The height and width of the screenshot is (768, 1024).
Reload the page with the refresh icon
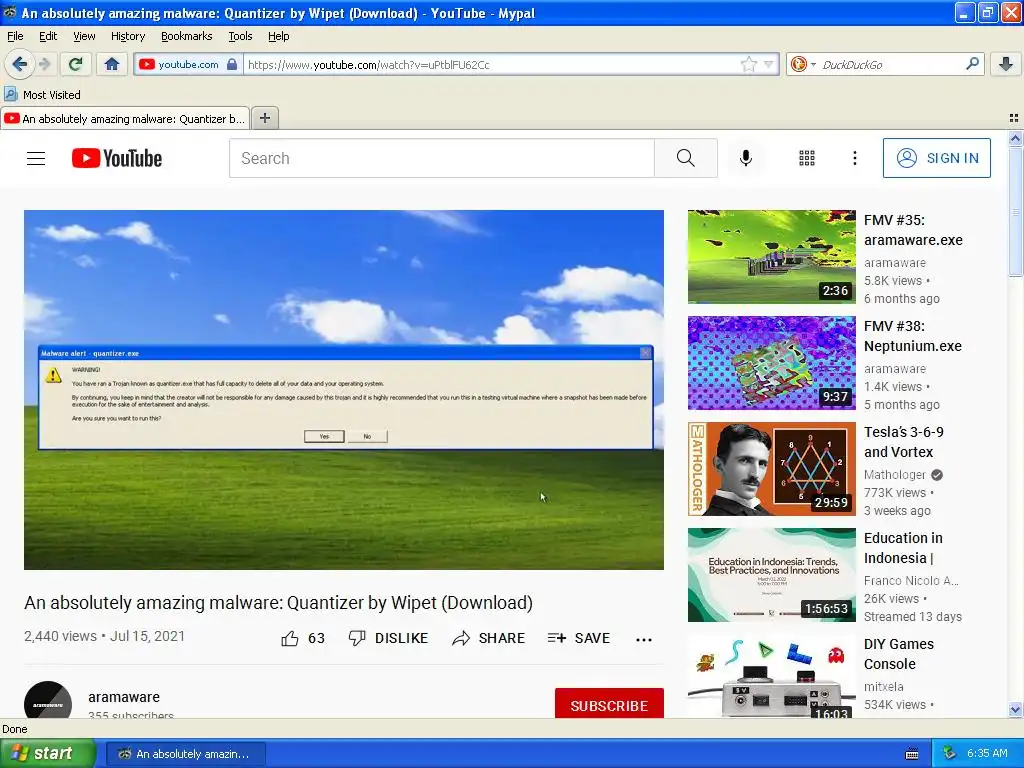click(76, 64)
